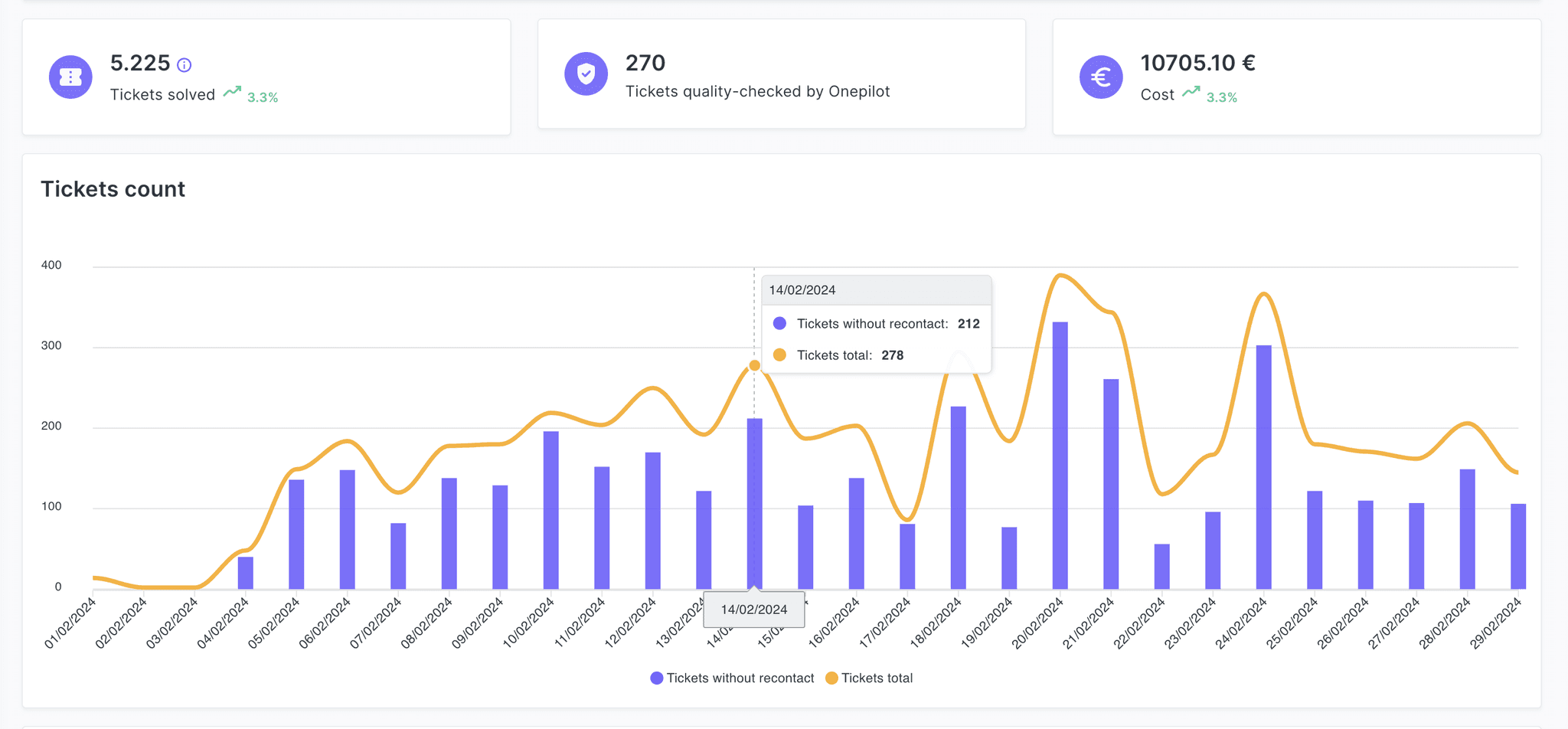Image resolution: width=1568 pixels, height=729 pixels.
Task: Click the purple bar for 04/02/2024
Action: click(246, 573)
